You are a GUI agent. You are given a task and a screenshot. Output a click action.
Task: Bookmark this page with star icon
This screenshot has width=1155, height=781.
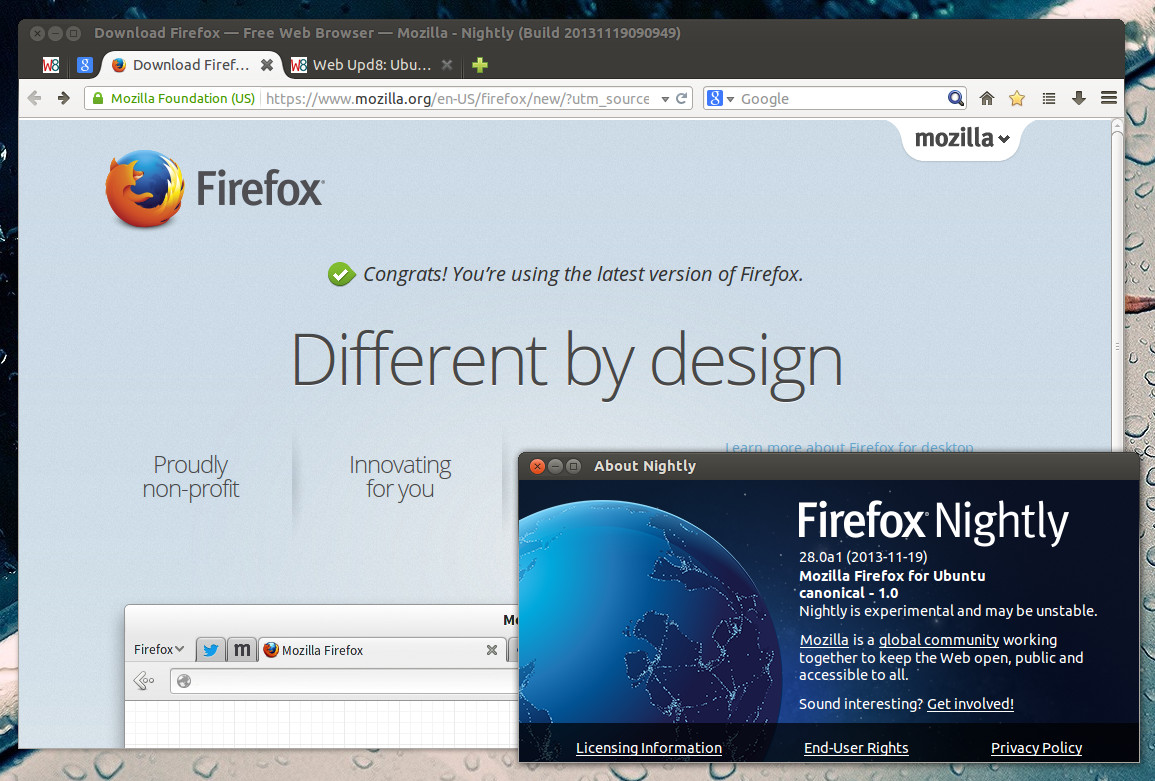[x=1017, y=98]
